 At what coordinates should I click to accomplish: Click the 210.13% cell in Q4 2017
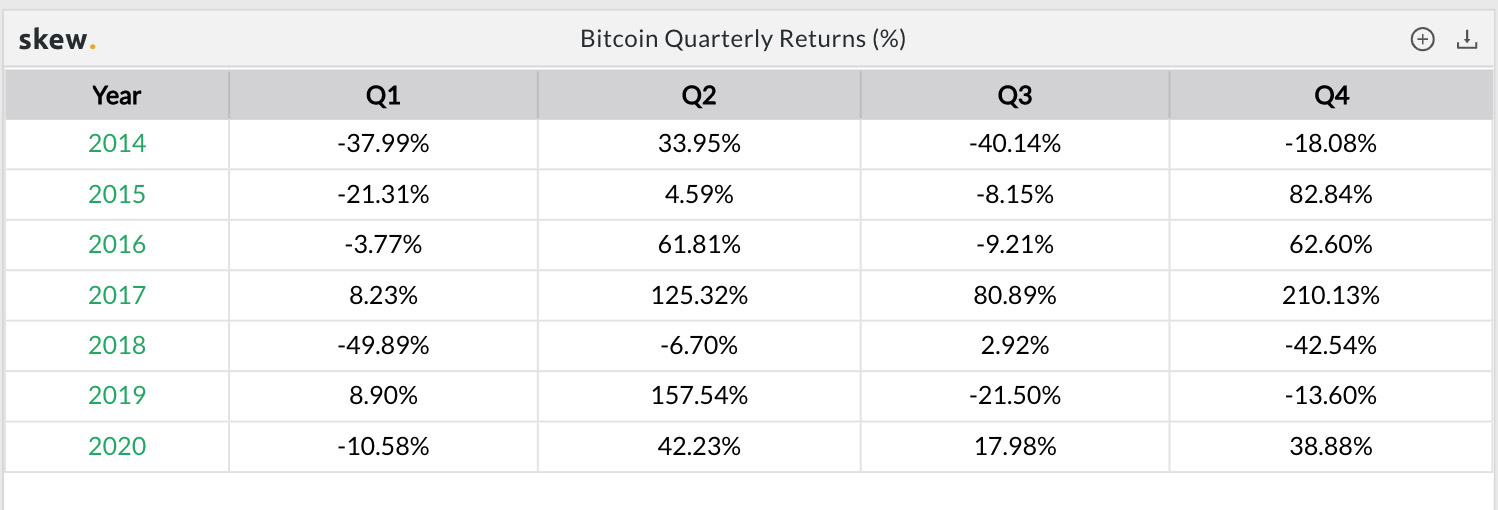[1332, 295]
